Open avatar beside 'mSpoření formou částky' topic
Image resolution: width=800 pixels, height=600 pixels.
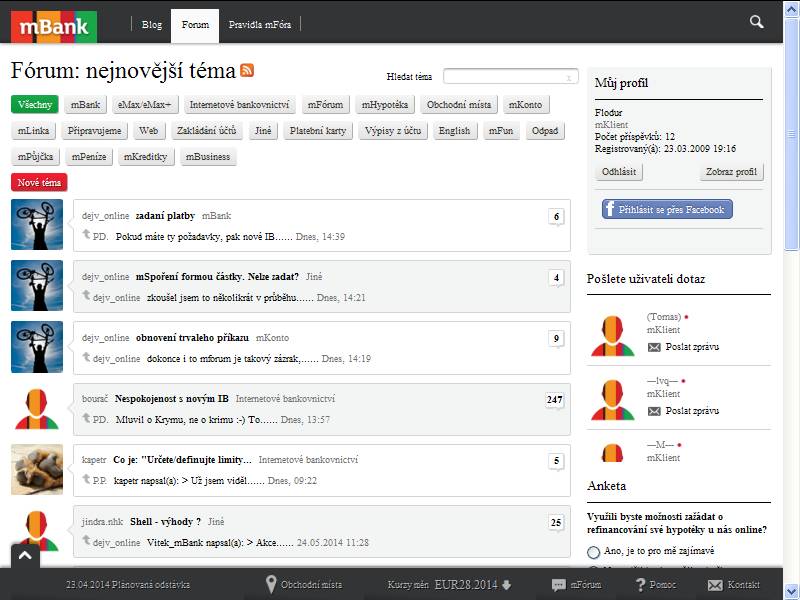[x=37, y=286]
